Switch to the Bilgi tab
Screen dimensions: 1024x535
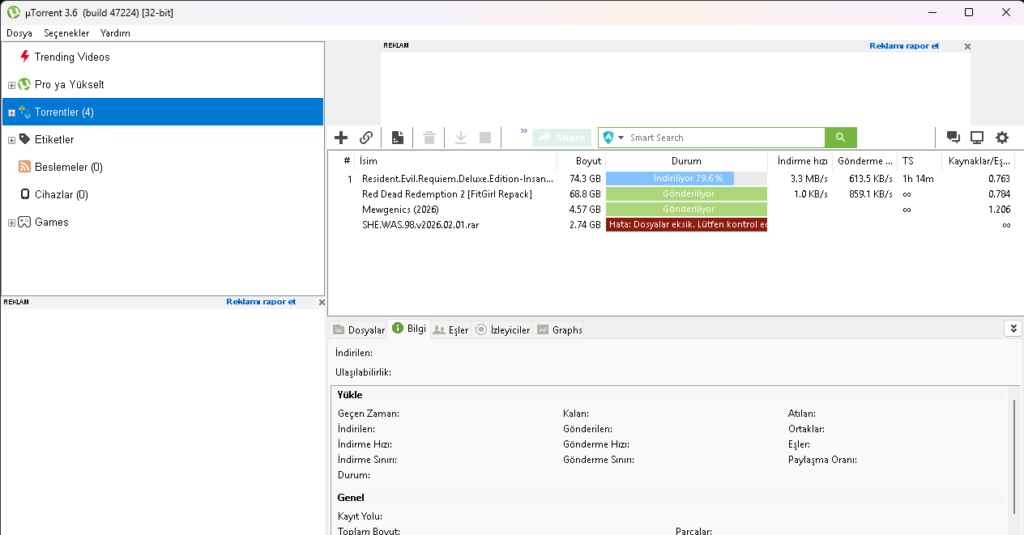coord(409,329)
